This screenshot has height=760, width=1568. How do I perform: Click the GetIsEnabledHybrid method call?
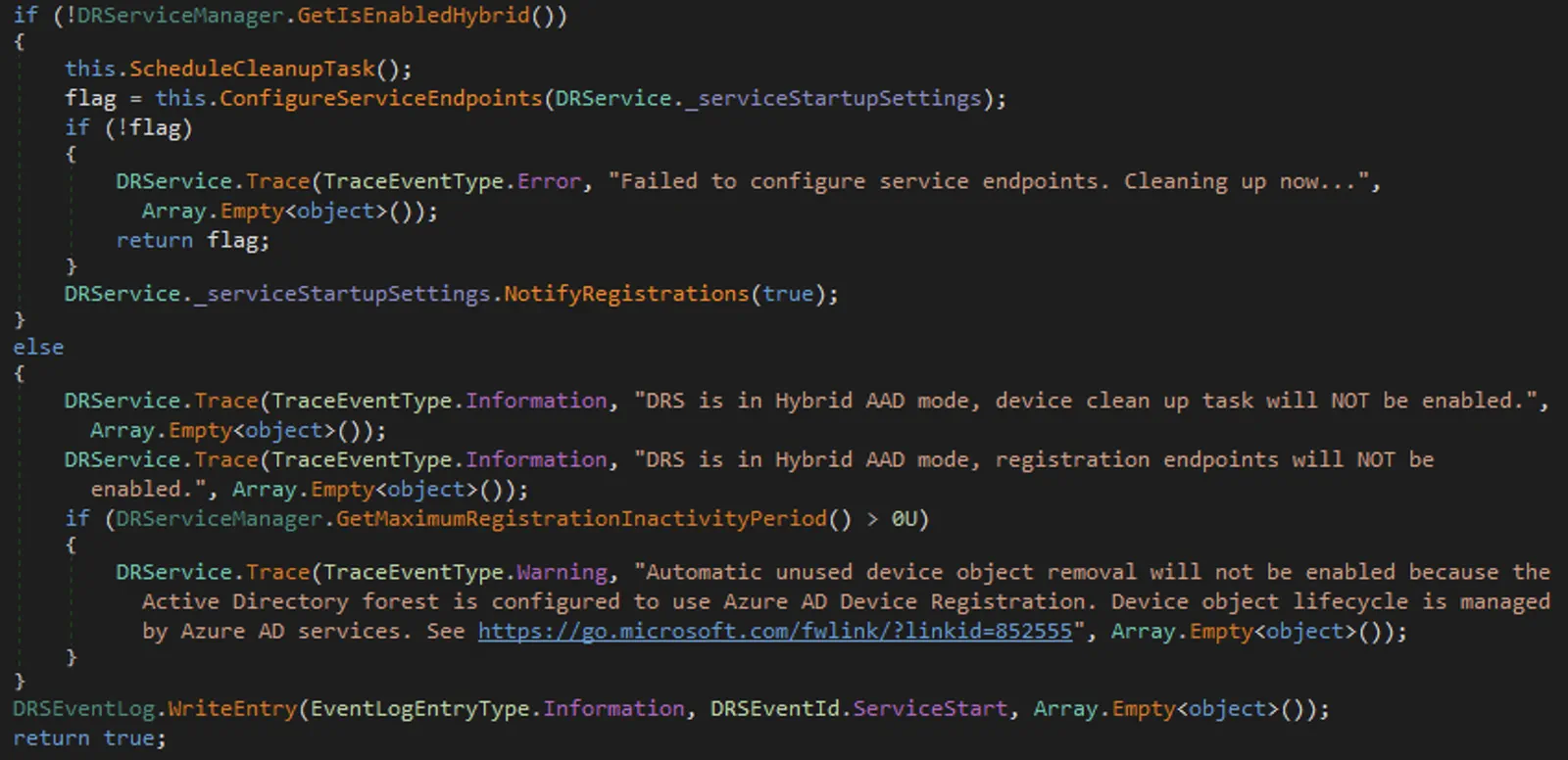point(414,16)
